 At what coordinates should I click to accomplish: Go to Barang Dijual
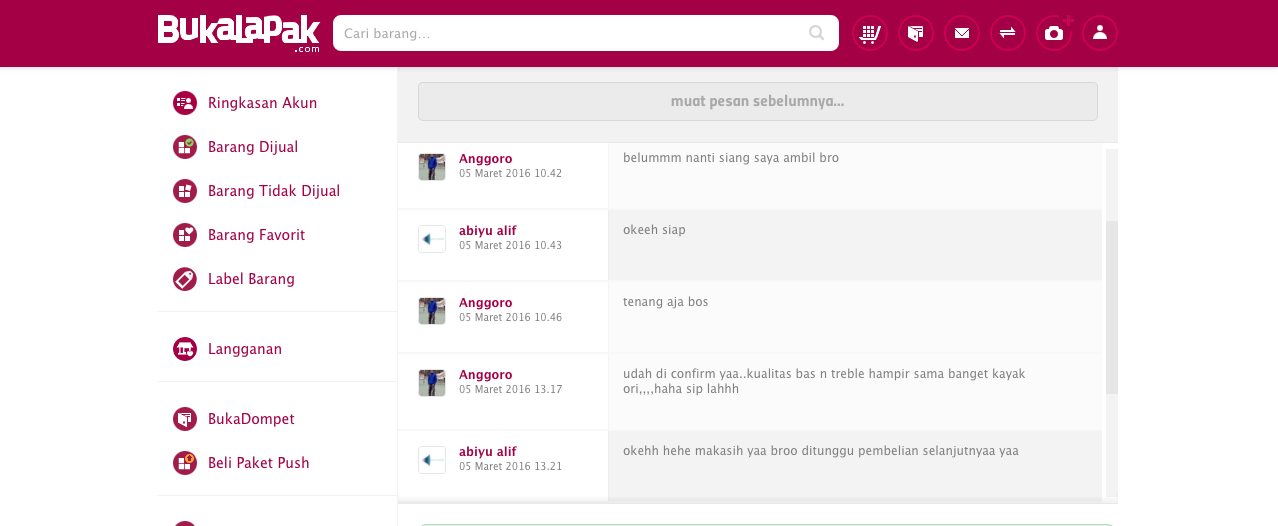click(x=253, y=147)
